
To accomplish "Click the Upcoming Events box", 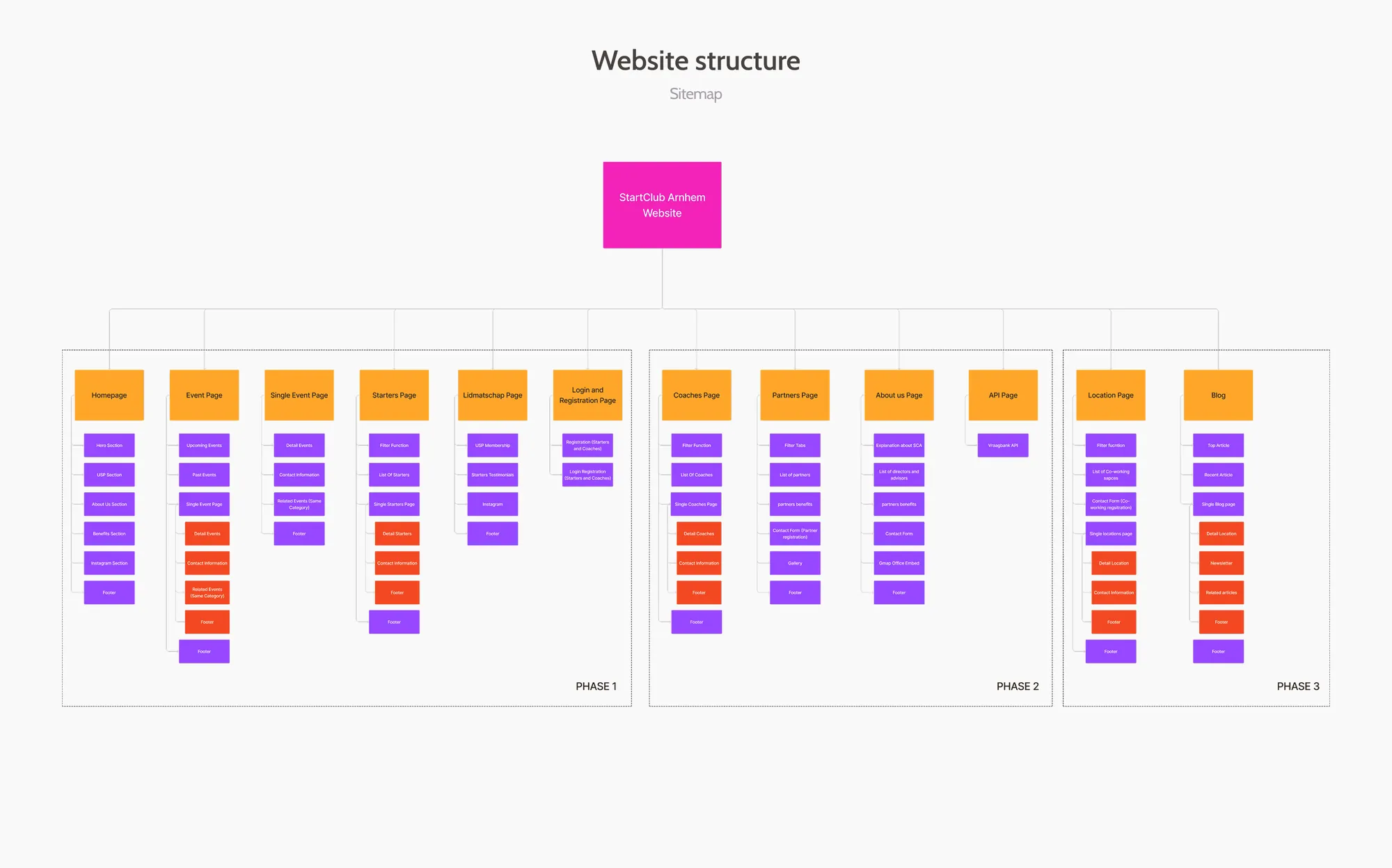I will click(204, 445).
